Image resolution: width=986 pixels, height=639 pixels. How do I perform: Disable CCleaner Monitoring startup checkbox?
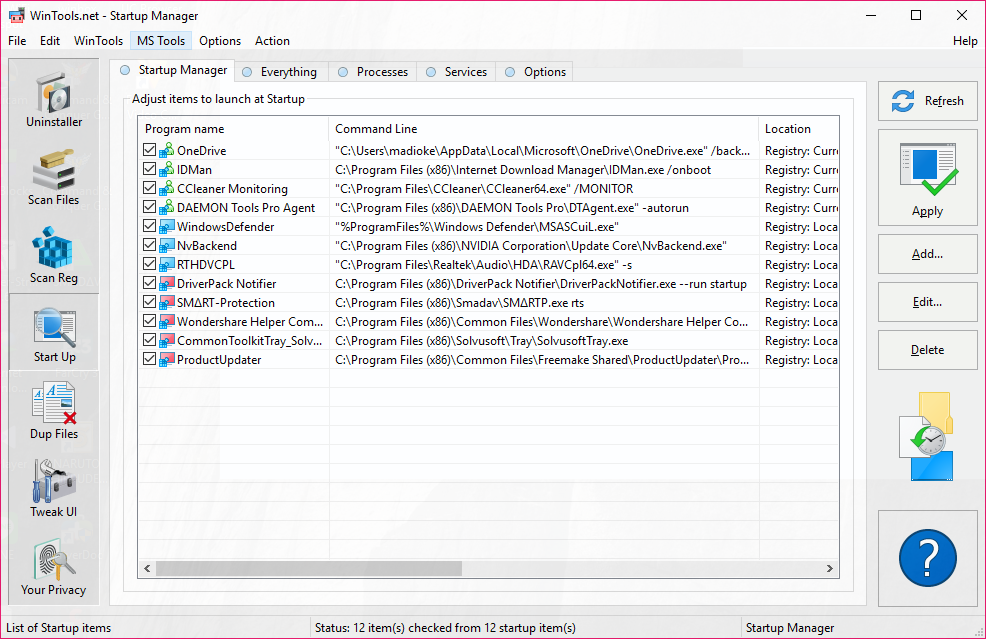(x=149, y=187)
